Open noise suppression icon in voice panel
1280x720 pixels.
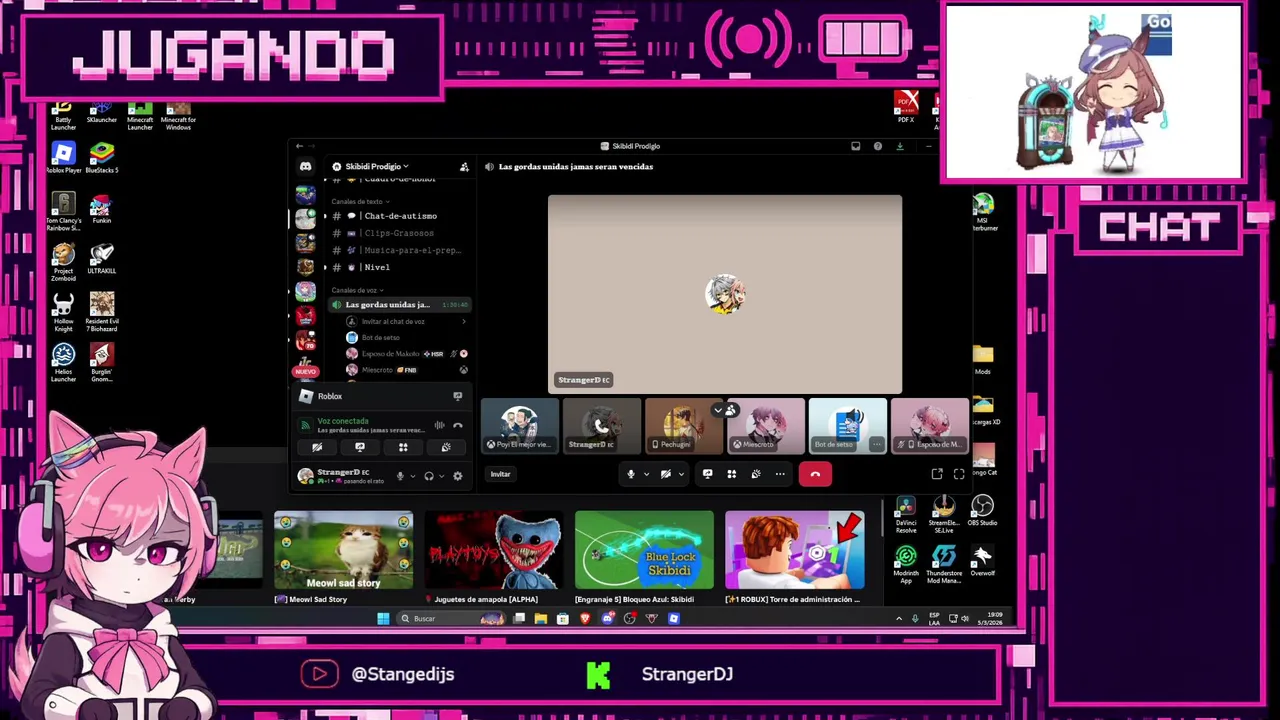[439, 425]
